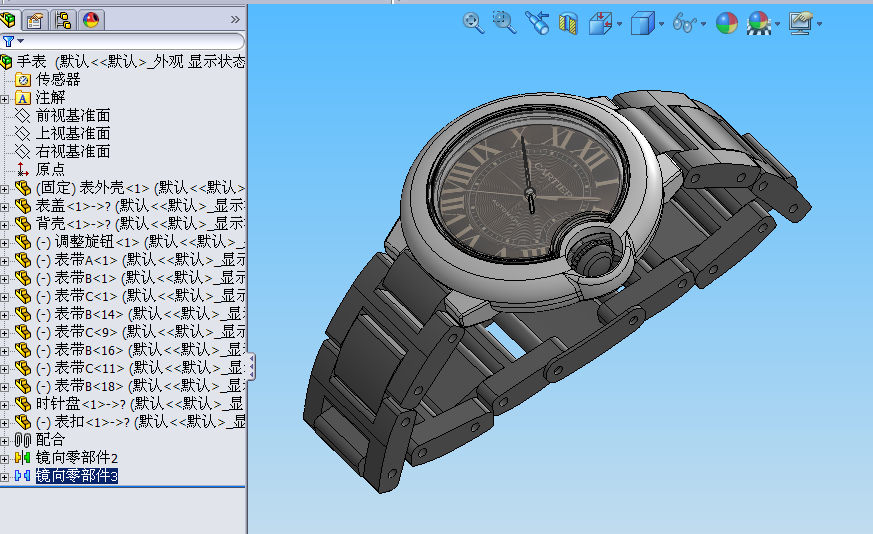
Task: Click the Apply Scene icon
Action: [x=759, y=24]
